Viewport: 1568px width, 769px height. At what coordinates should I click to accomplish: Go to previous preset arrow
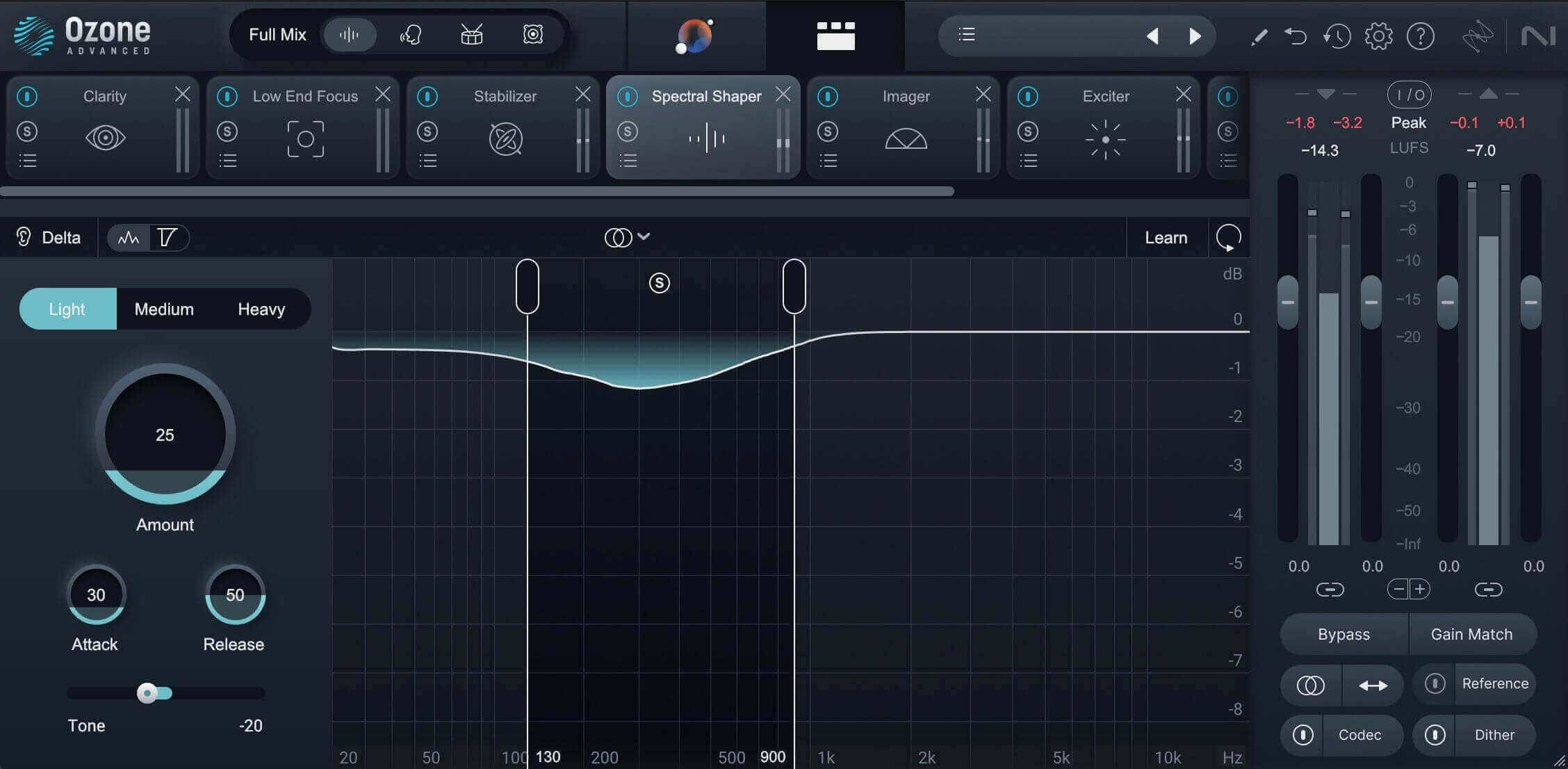pyautogui.click(x=1152, y=35)
